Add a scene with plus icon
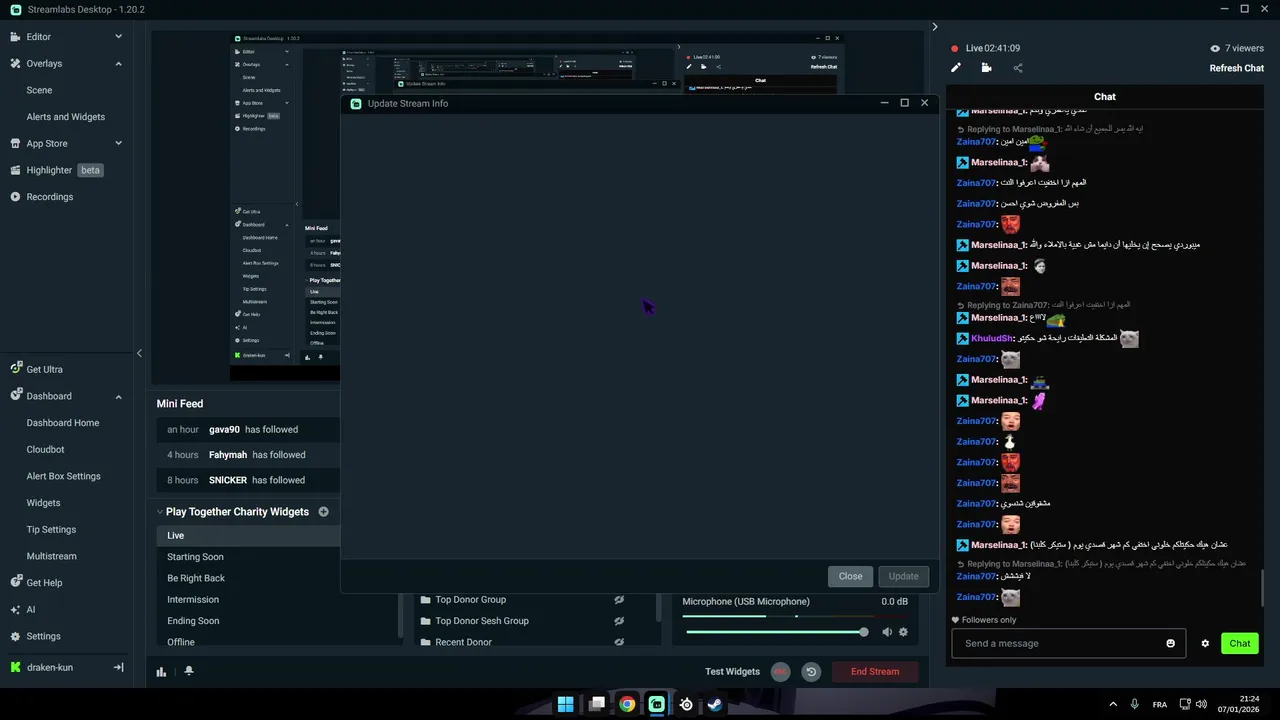The width and height of the screenshot is (1280, 720). [x=323, y=512]
